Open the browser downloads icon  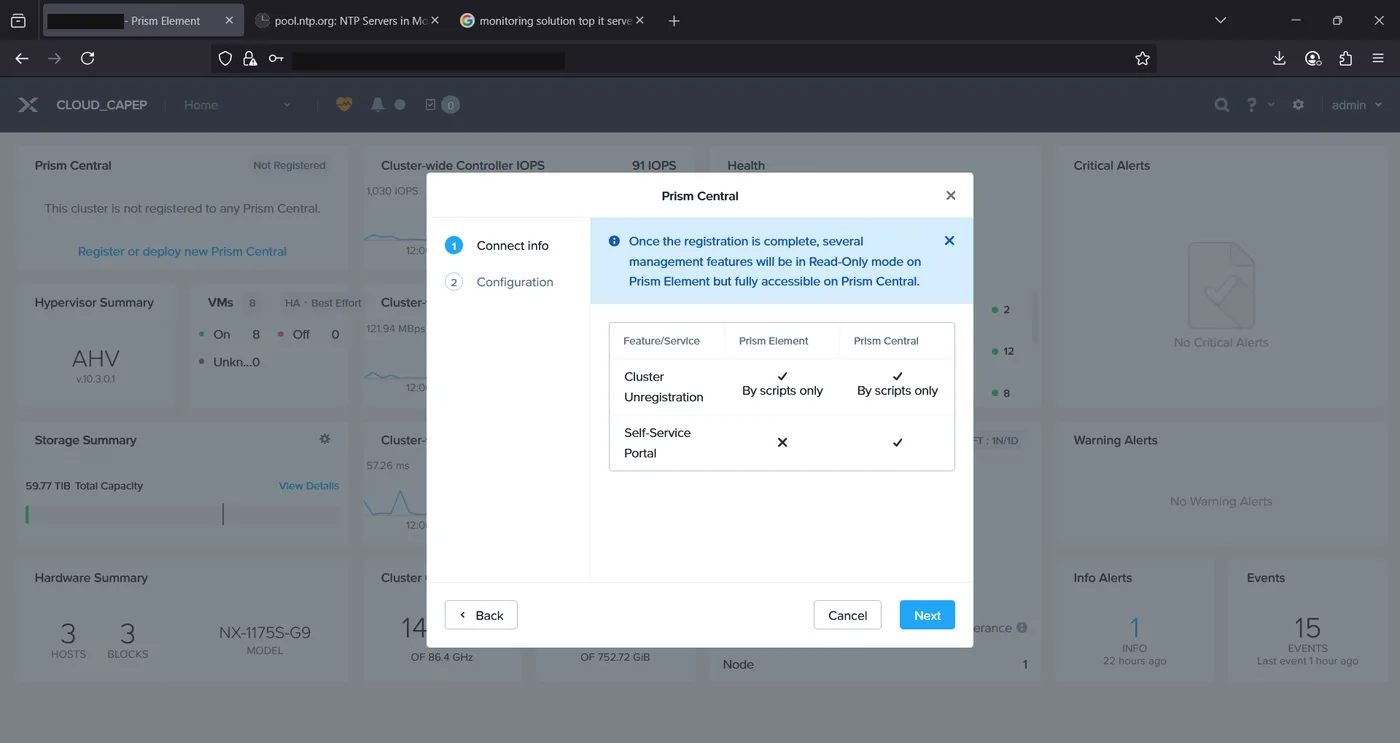coord(1279,59)
